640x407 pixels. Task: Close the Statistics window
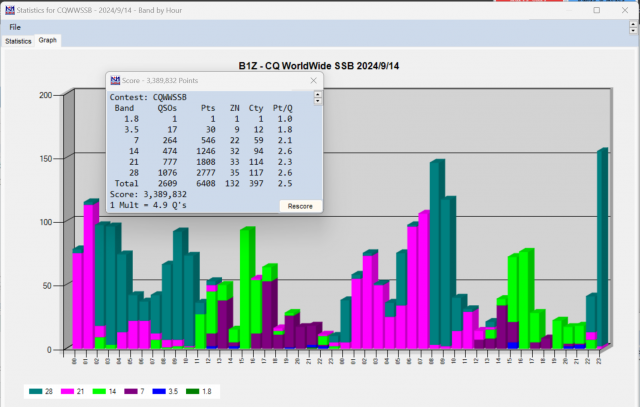(x=625, y=10)
